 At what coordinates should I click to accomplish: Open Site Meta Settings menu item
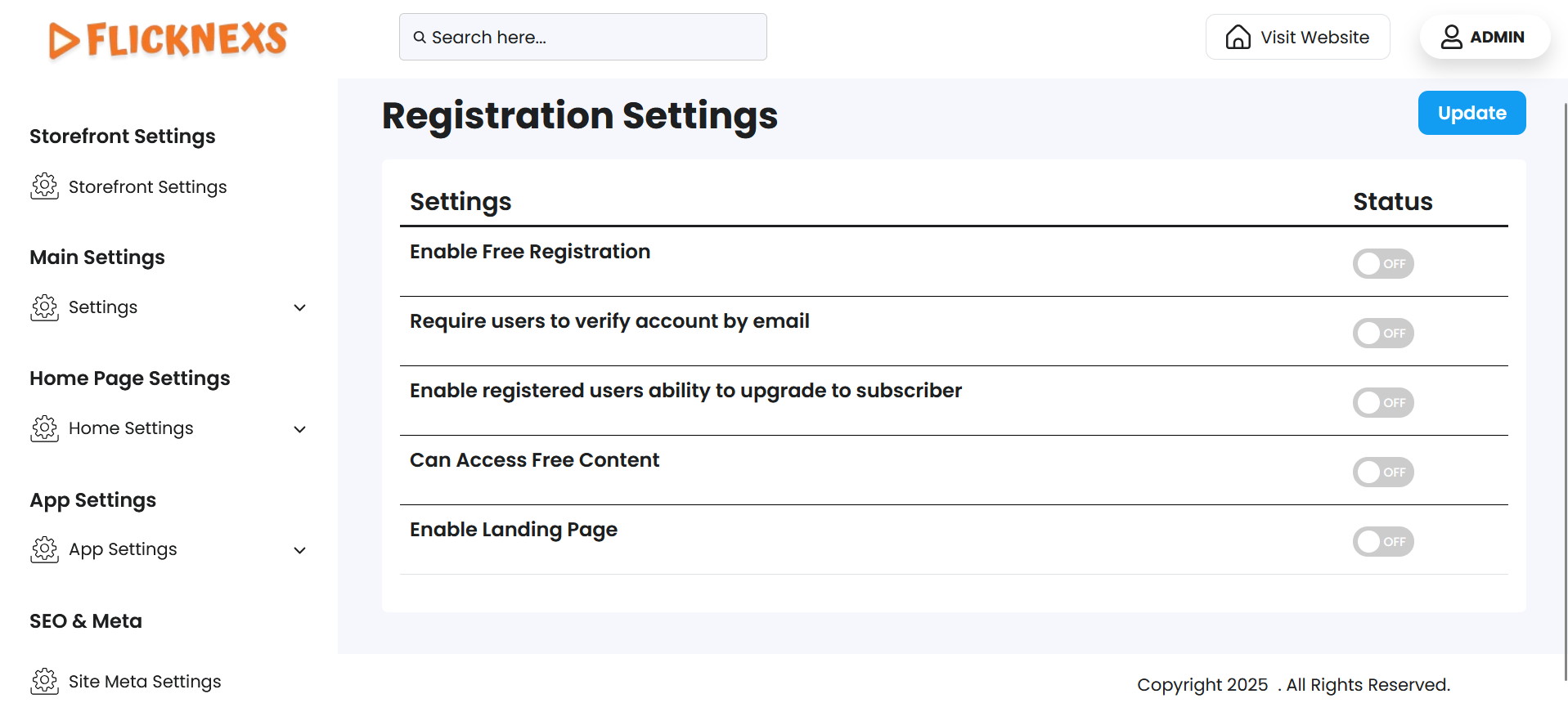(x=145, y=682)
